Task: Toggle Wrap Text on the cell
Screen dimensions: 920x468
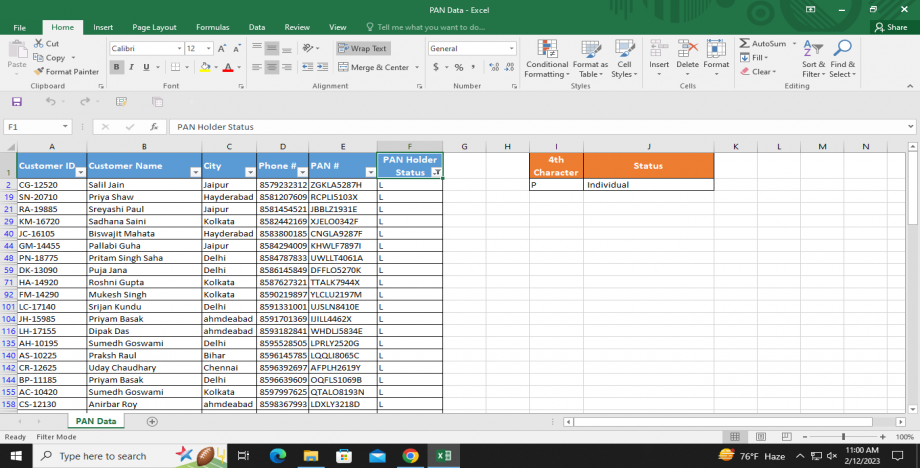Action: pyautogui.click(x=362, y=48)
